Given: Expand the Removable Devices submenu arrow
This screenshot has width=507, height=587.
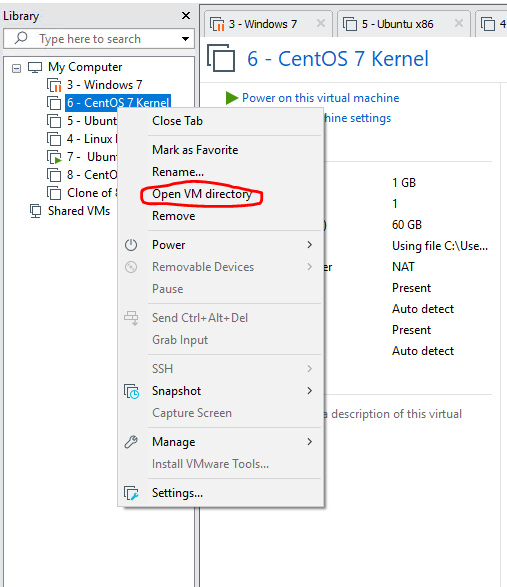Looking at the screenshot, I should [x=310, y=267].
